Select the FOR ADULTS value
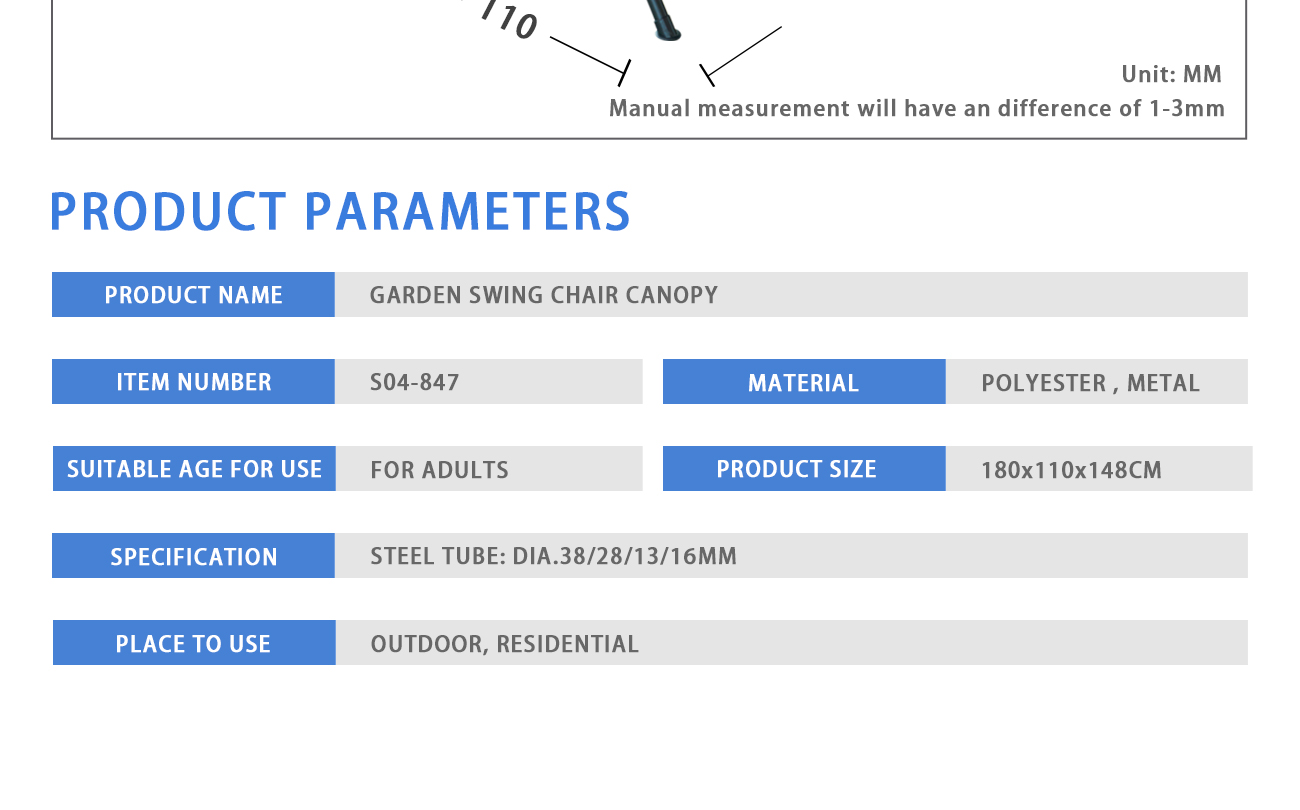1300x810 pixels. tap(439, 470)
